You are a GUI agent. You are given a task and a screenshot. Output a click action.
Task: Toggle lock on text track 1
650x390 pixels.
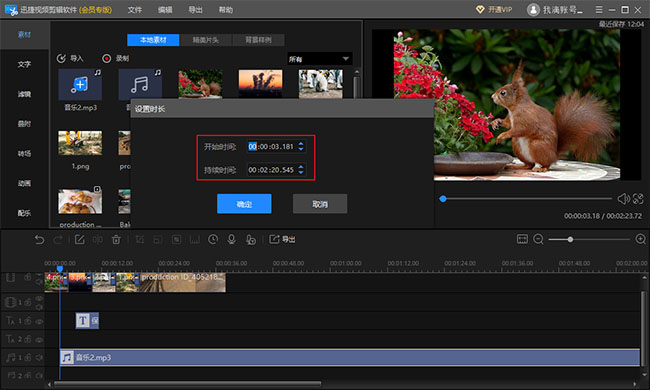point(28,321)
